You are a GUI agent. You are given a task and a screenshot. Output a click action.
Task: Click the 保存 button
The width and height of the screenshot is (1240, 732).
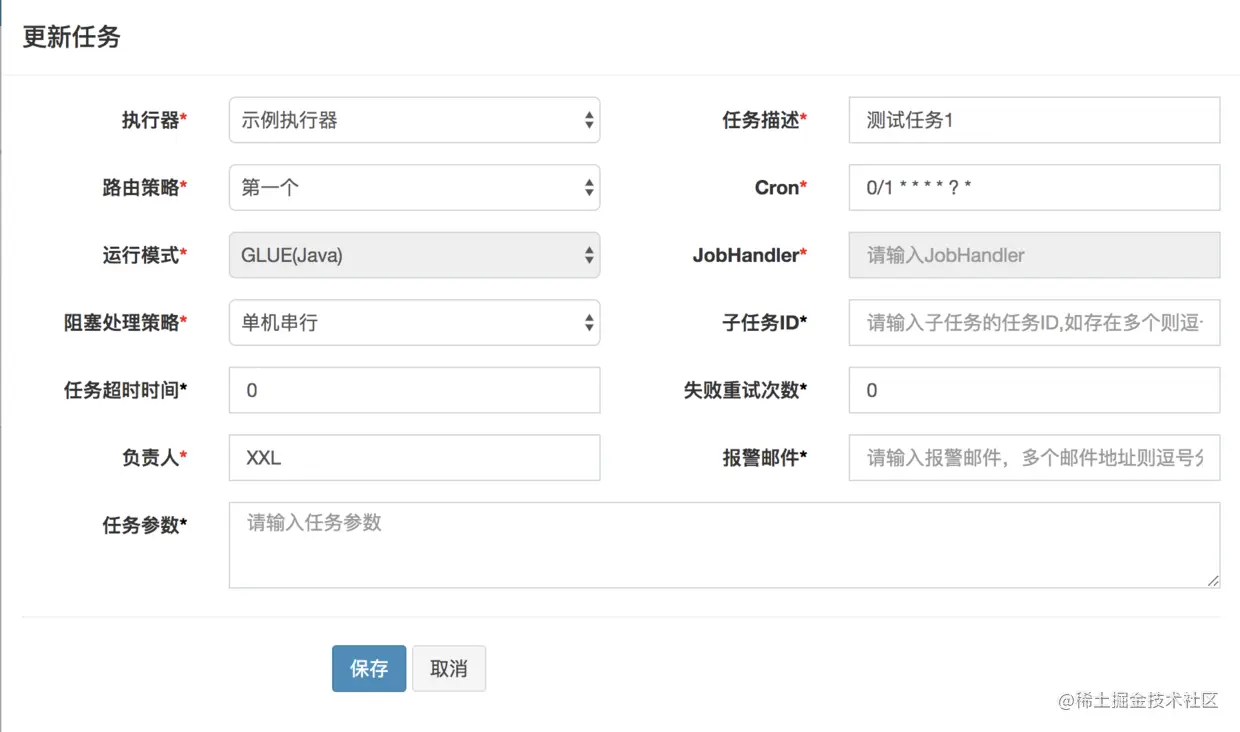[369, 668]
